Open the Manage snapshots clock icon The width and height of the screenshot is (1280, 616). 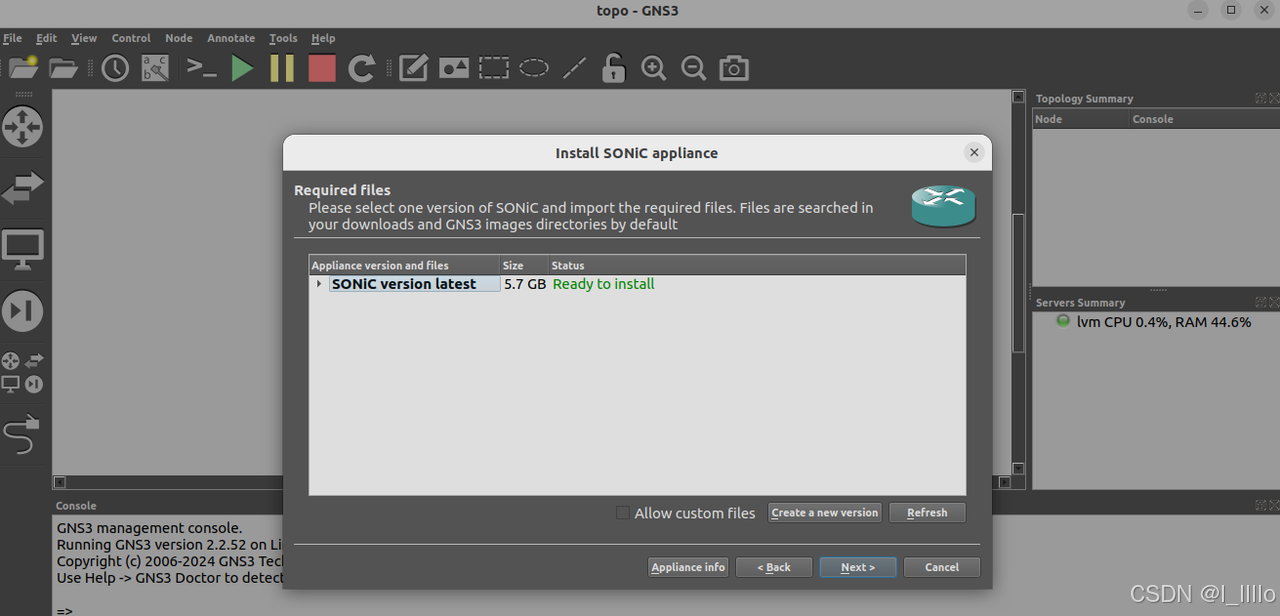coord(115,68)
